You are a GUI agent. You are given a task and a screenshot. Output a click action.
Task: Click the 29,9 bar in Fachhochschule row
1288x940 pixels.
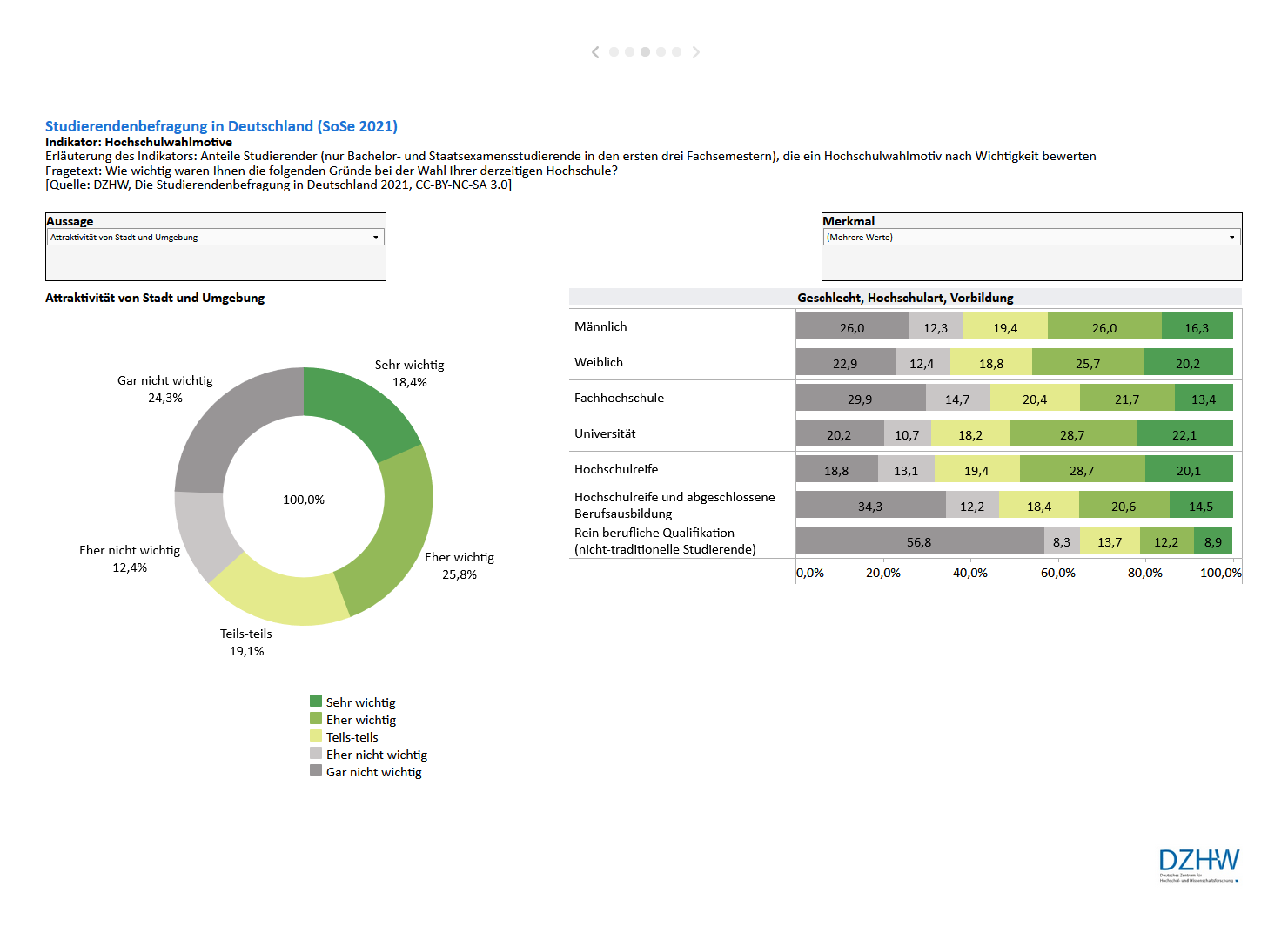click(x=861, y=398)
